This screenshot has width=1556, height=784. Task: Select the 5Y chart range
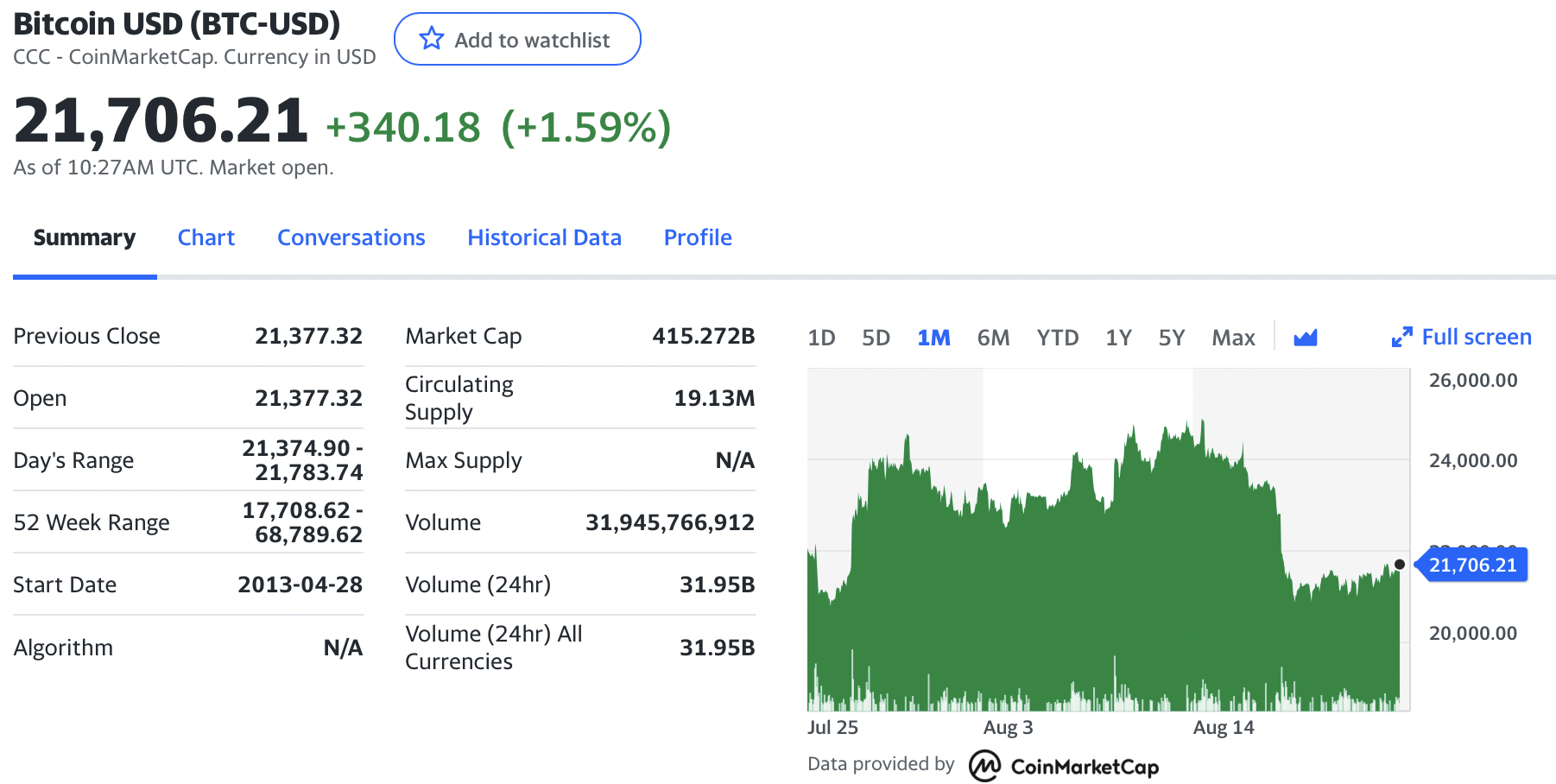coord(1172,338)
